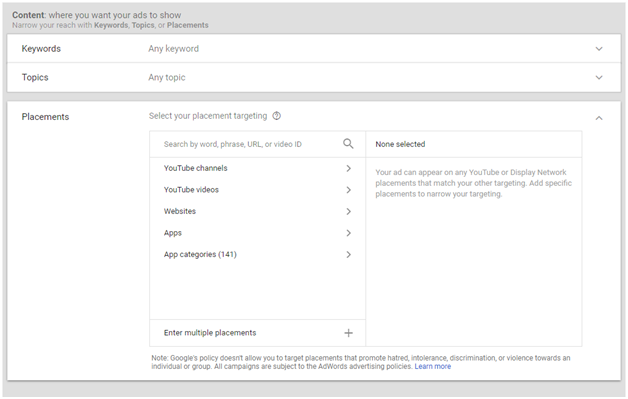628x399 pixels.
Task: Click the search magnifier icon
Action: [348, 144]
